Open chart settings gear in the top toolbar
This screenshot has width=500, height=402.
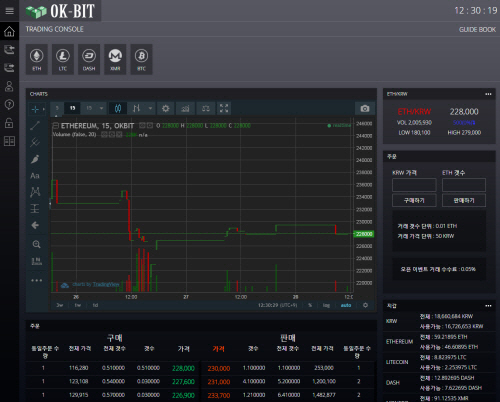pos(166,108)
